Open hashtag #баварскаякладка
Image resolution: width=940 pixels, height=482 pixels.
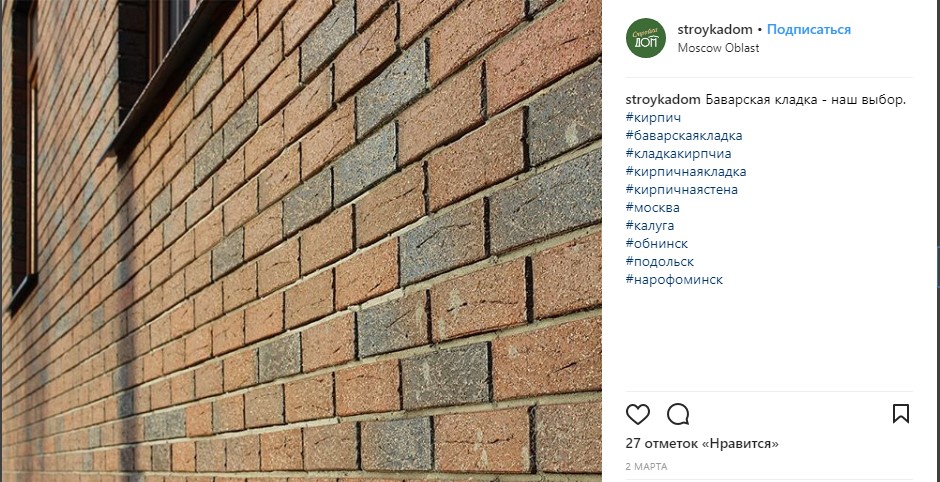tap(684, 135)
